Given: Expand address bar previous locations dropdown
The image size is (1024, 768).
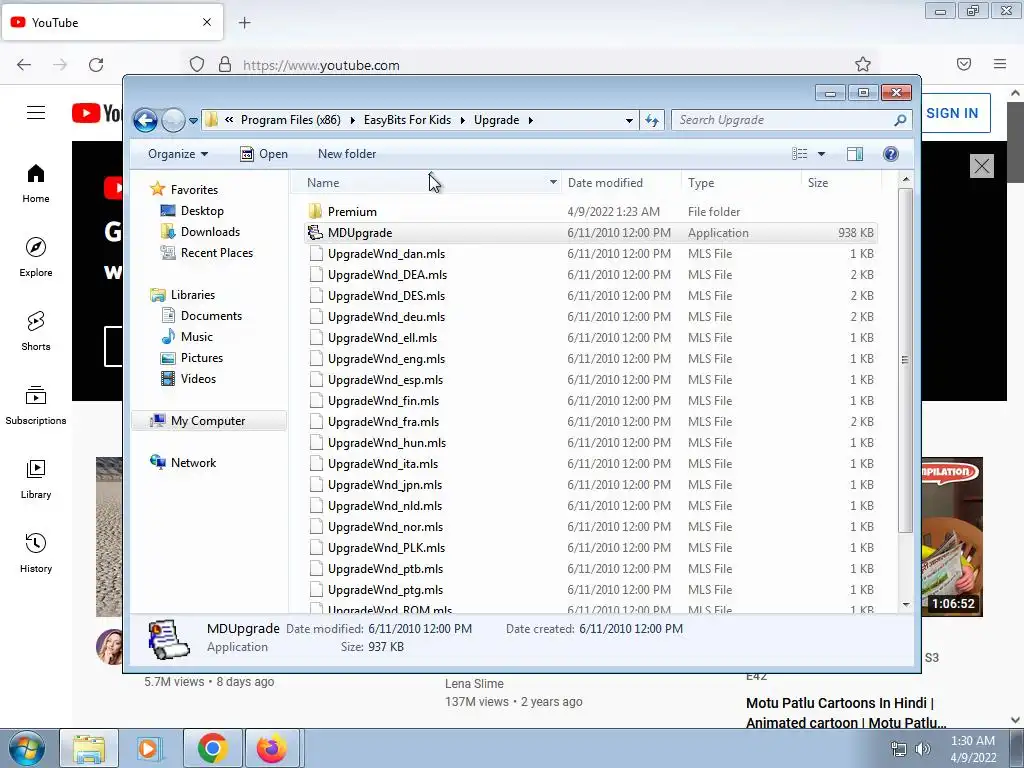Looking at the screenshot, I should (x=629, y=120).
